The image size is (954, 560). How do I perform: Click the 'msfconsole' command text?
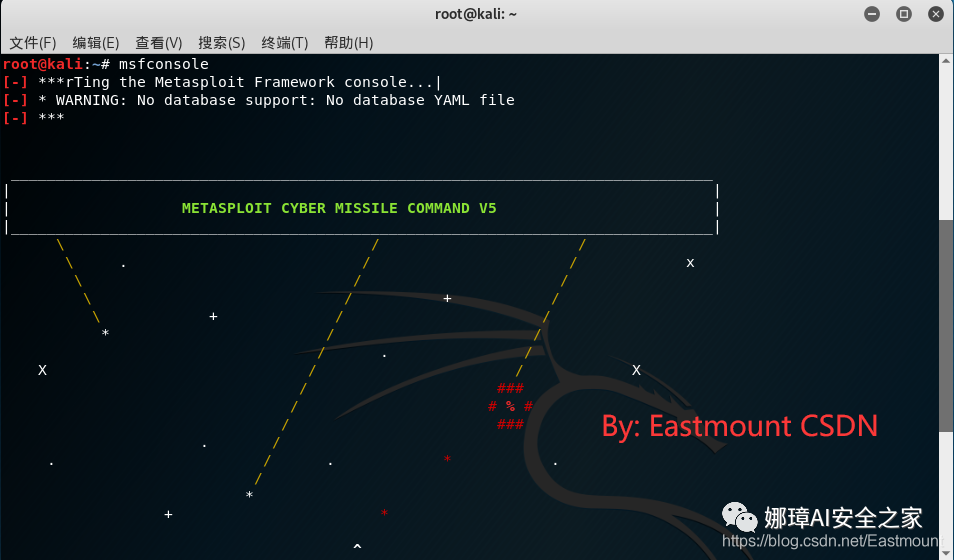click(164, 64)
